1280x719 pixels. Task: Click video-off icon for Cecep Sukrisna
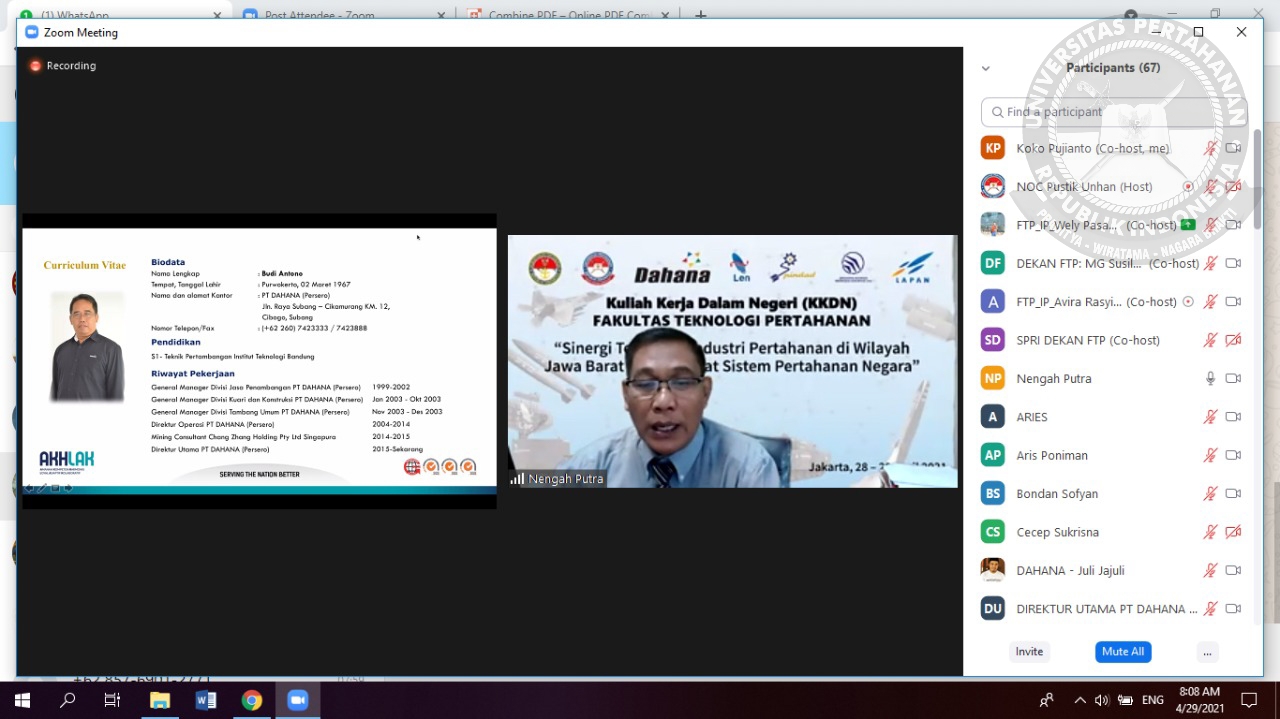coord(1233,532)
